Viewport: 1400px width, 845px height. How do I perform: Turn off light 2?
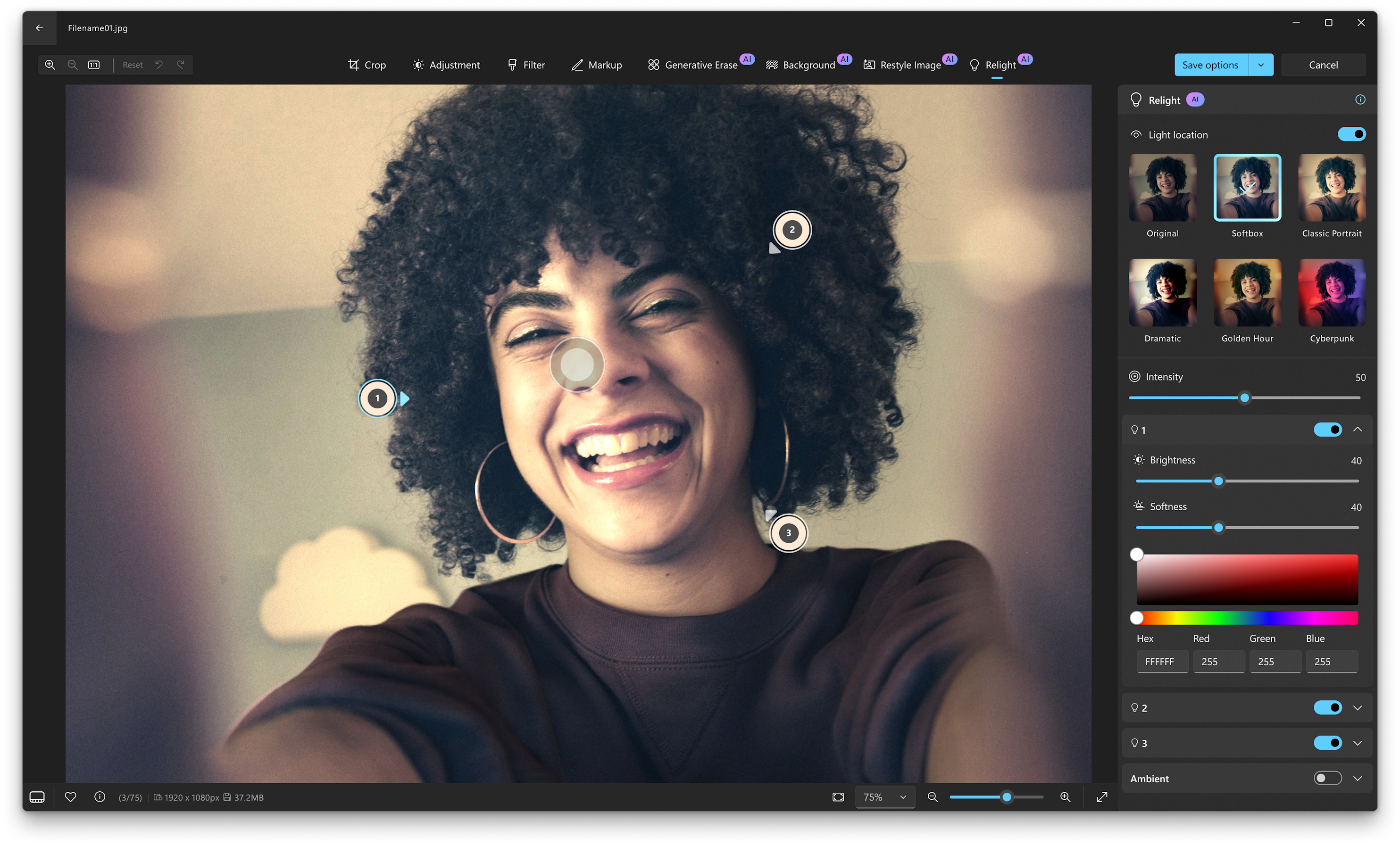1327,708
